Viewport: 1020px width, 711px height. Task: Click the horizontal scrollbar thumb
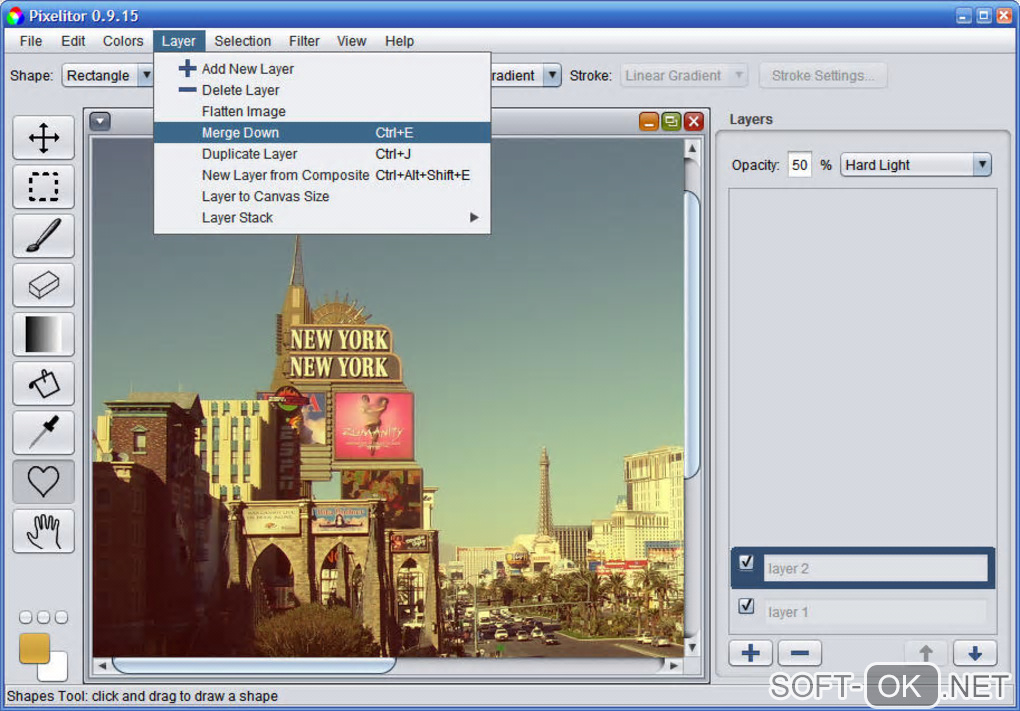pyautogui.click(x=254, y=665)
